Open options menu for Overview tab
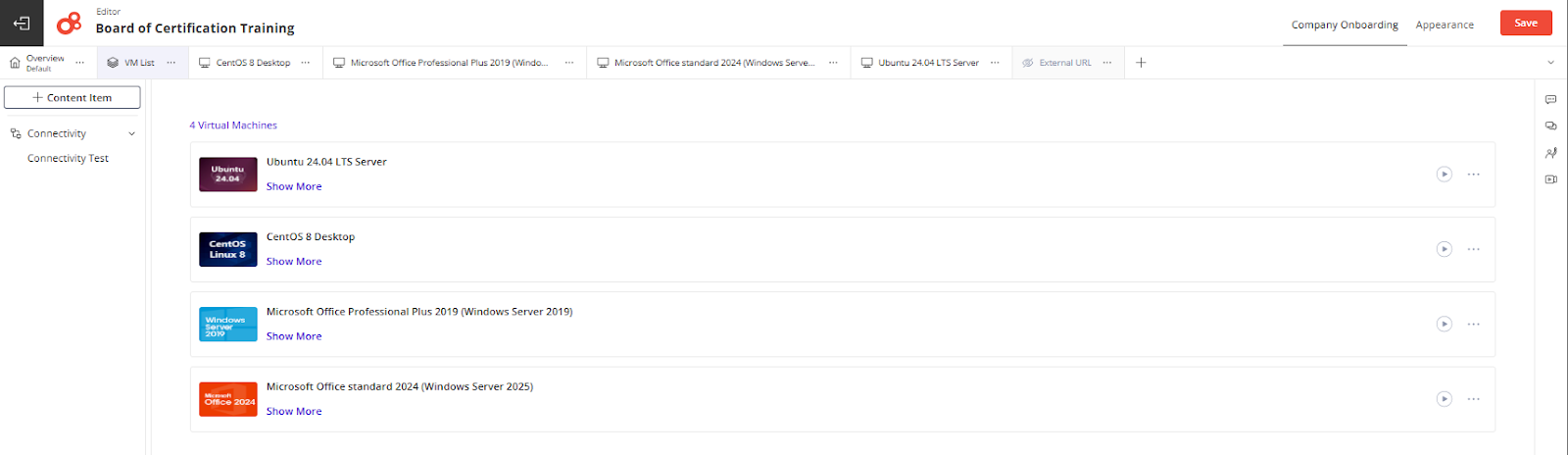Screen dimensions: 1568x455 pos(80,63)
